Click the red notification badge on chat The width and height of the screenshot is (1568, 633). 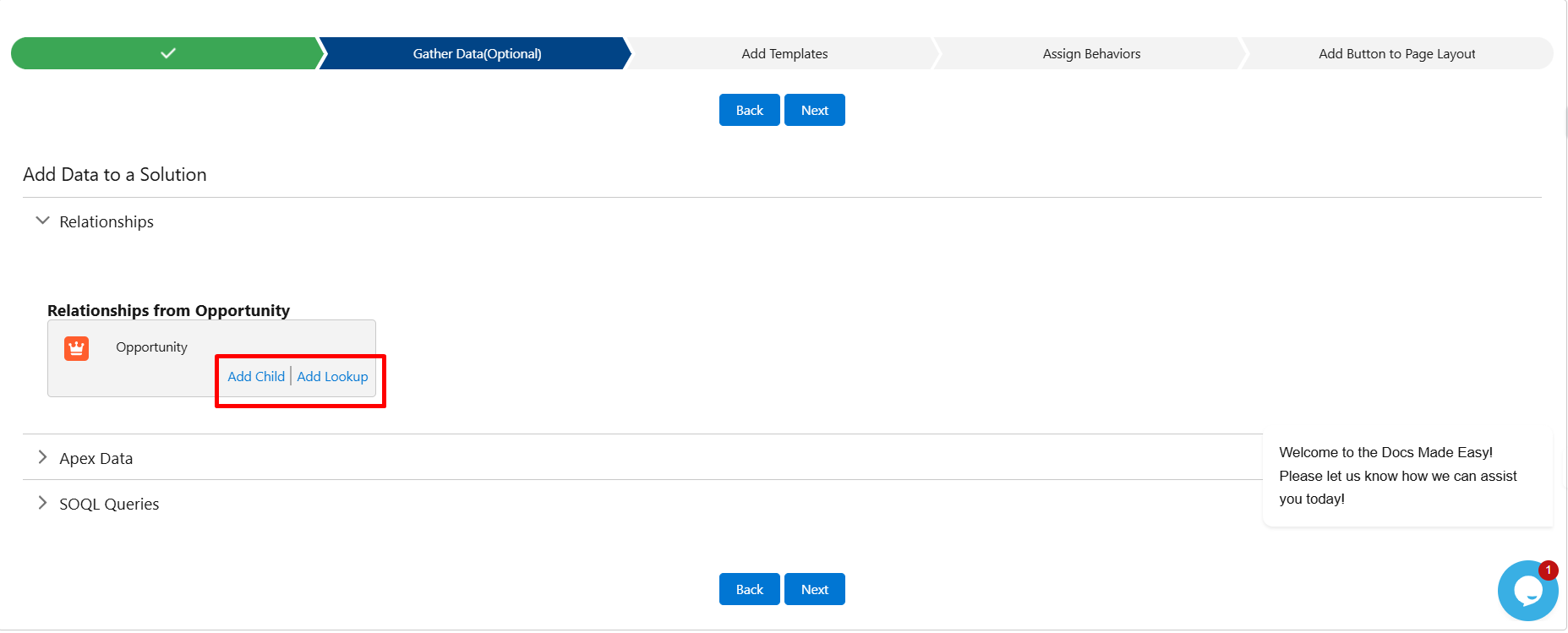click(1548, 570)
